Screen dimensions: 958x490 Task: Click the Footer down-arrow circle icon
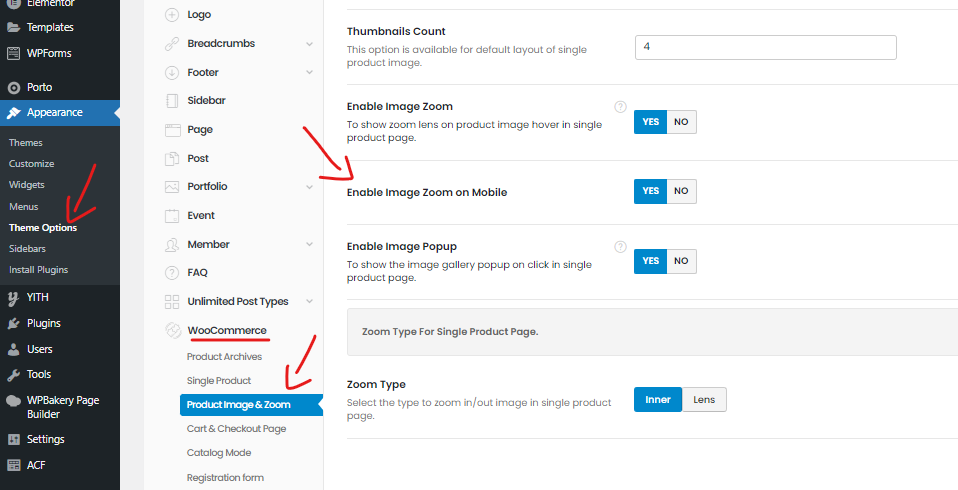(x=172, y=72)
